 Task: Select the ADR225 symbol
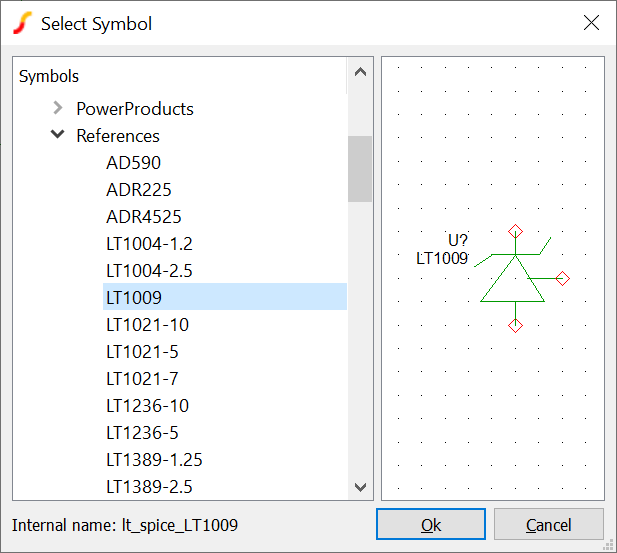(x=138, y=189)
